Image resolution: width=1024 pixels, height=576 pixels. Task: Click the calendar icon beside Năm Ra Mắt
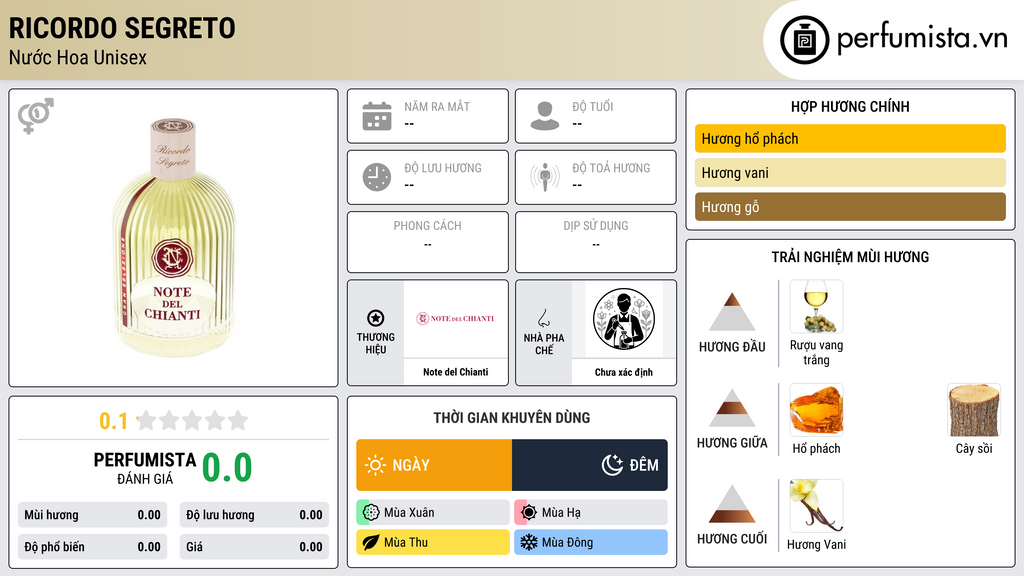377,116
